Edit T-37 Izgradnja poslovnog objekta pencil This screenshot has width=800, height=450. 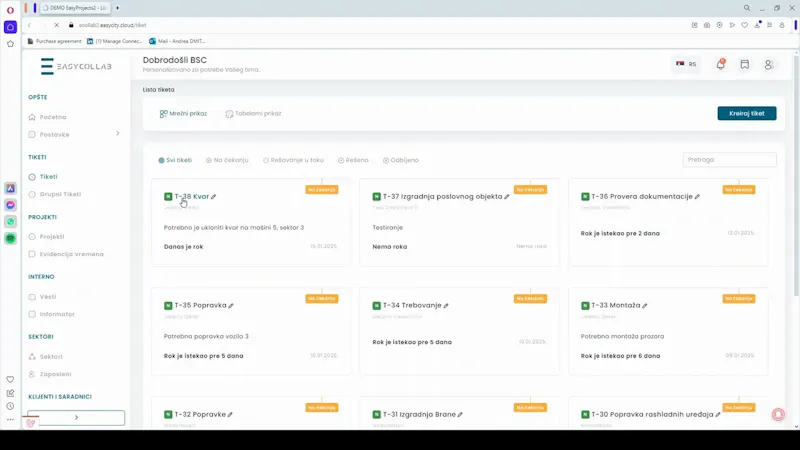(x=507, y=196)
